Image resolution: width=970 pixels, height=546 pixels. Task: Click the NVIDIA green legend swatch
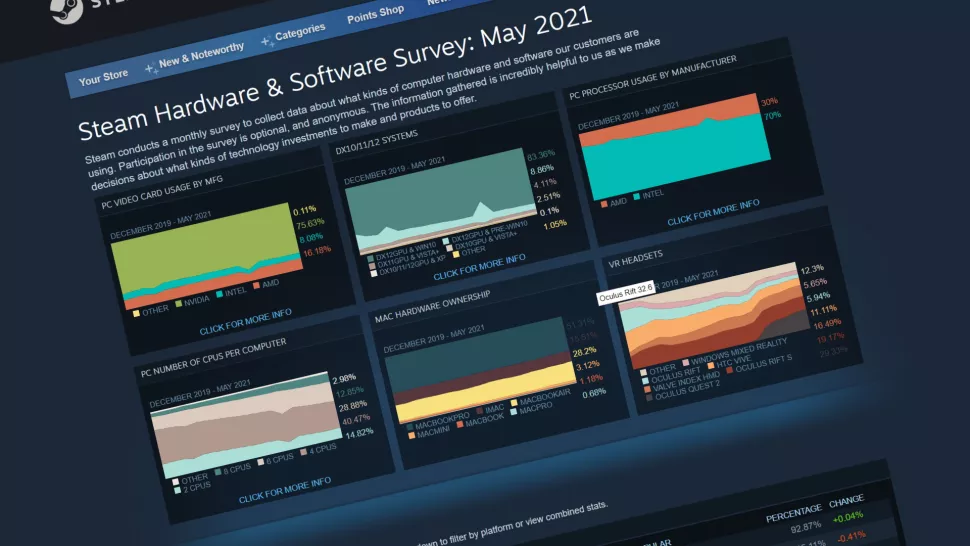[179, 304]
